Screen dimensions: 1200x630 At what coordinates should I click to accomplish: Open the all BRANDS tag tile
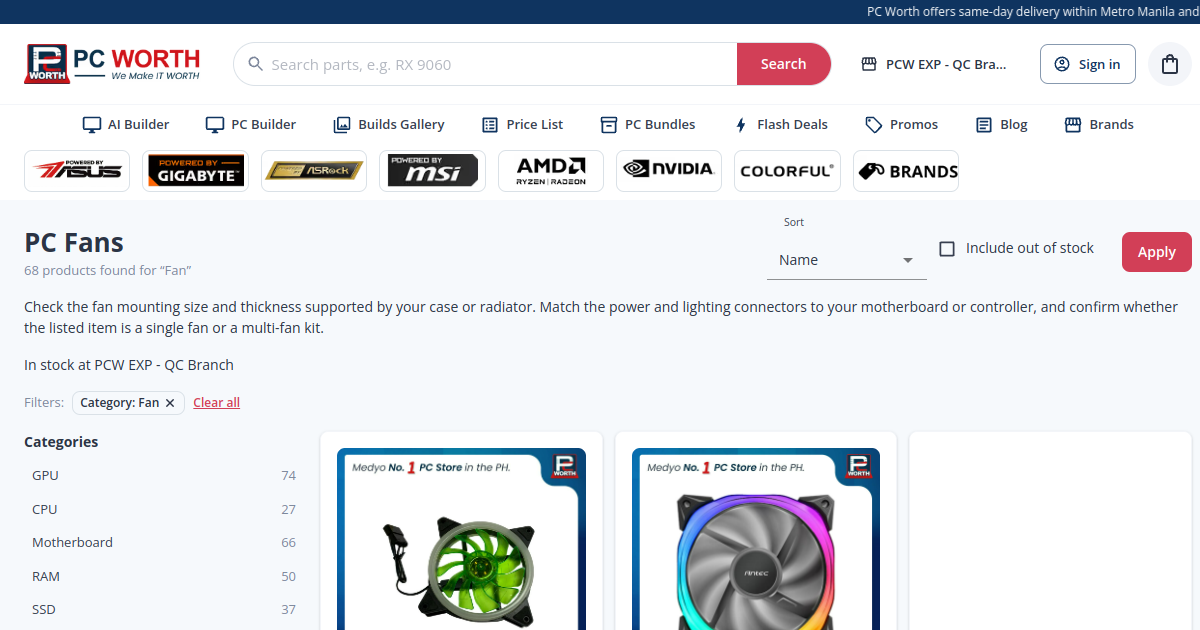(x=906, y=171)
